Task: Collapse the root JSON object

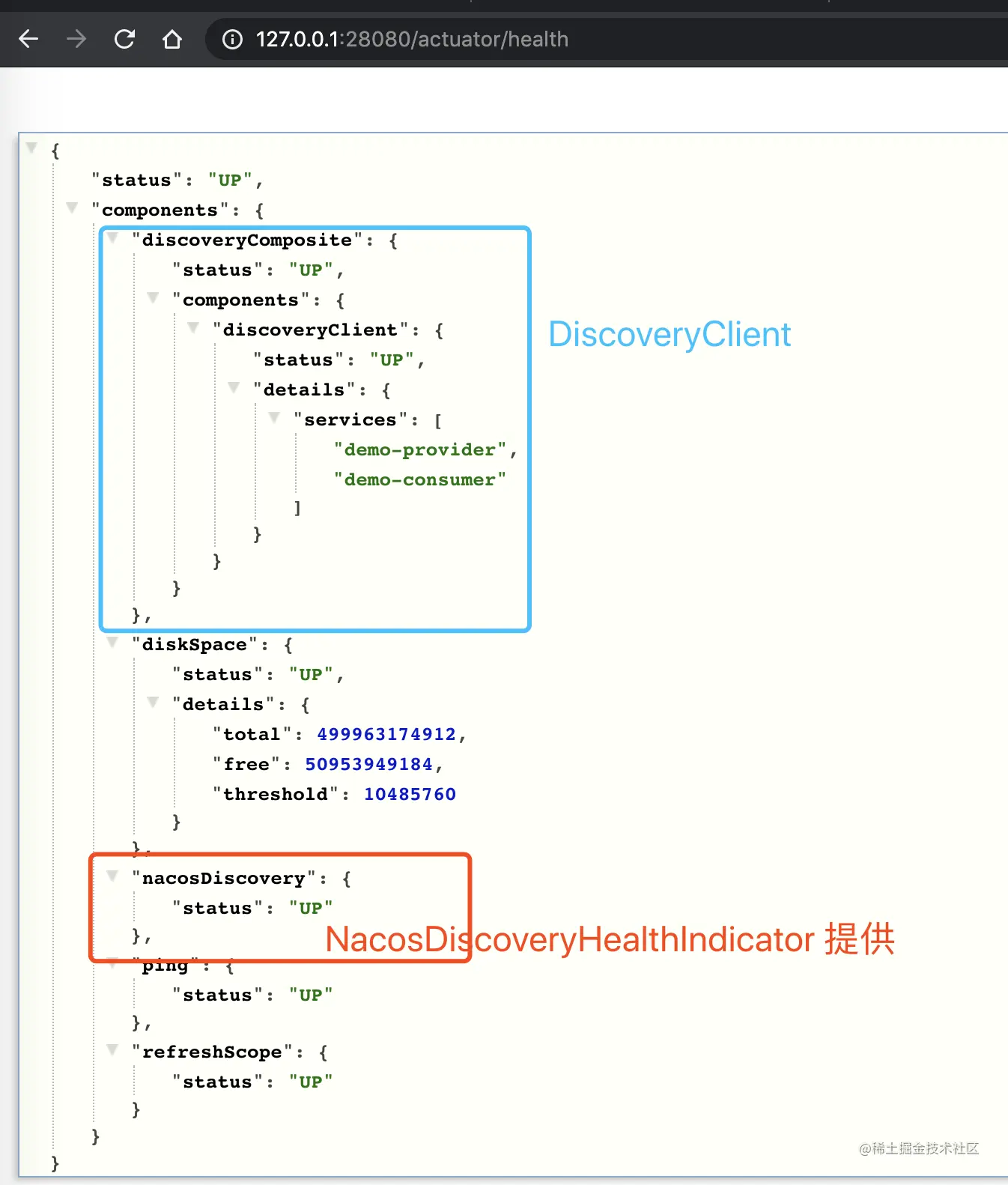Action: point(31,148)
